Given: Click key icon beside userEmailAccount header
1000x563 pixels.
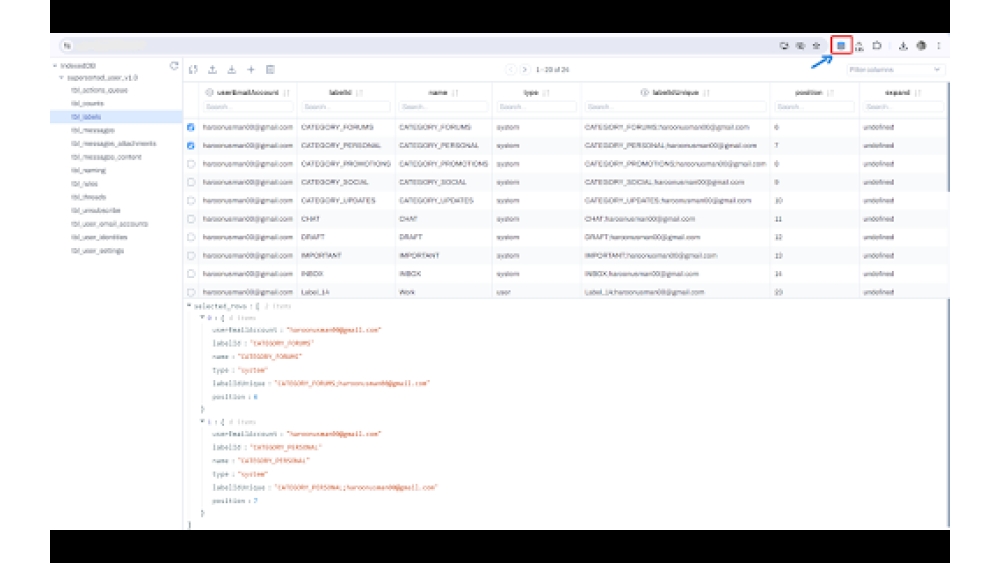Looking at the screenshot, I should 209,92.
